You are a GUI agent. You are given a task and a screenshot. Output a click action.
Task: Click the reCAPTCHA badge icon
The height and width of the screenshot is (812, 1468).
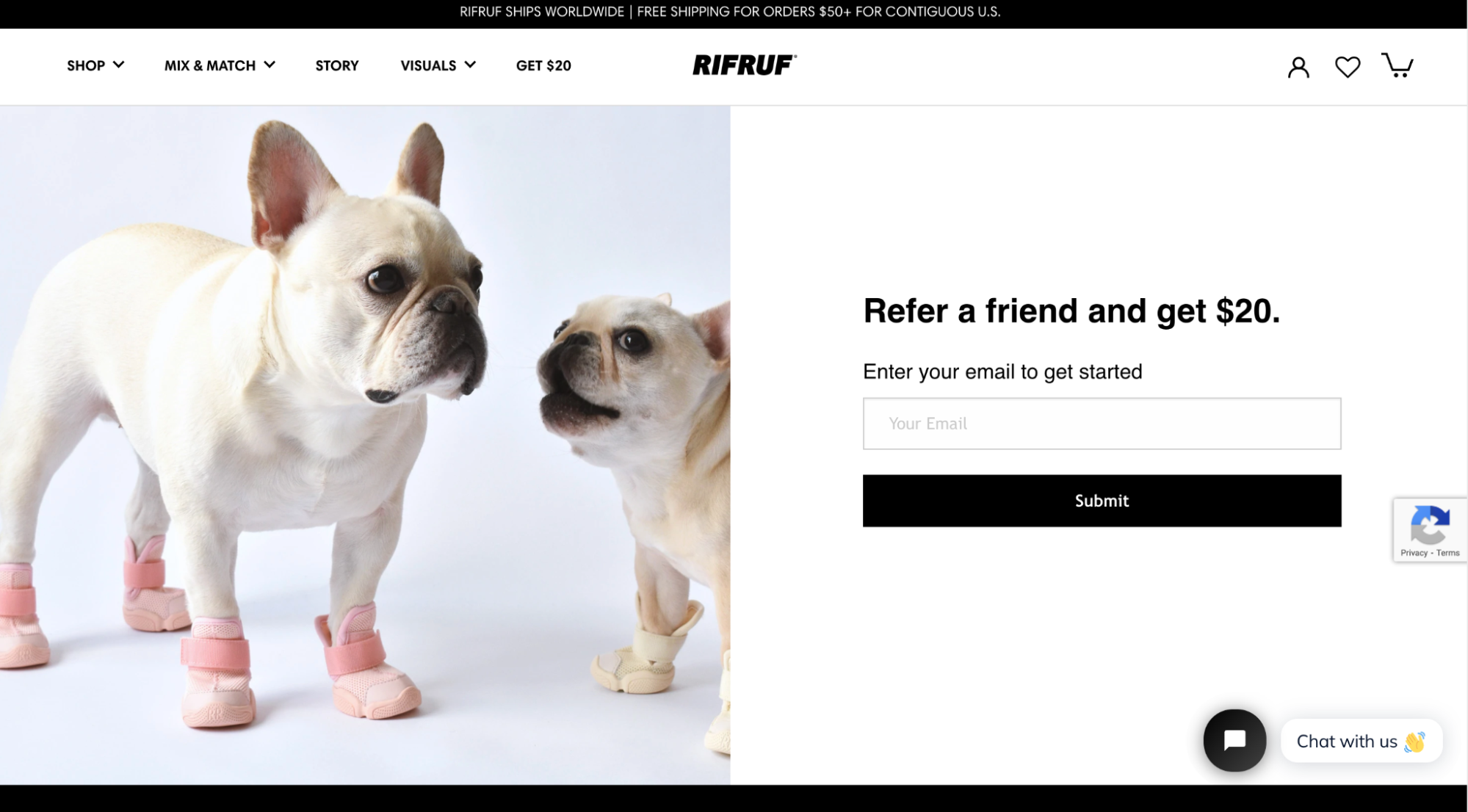1430,523
